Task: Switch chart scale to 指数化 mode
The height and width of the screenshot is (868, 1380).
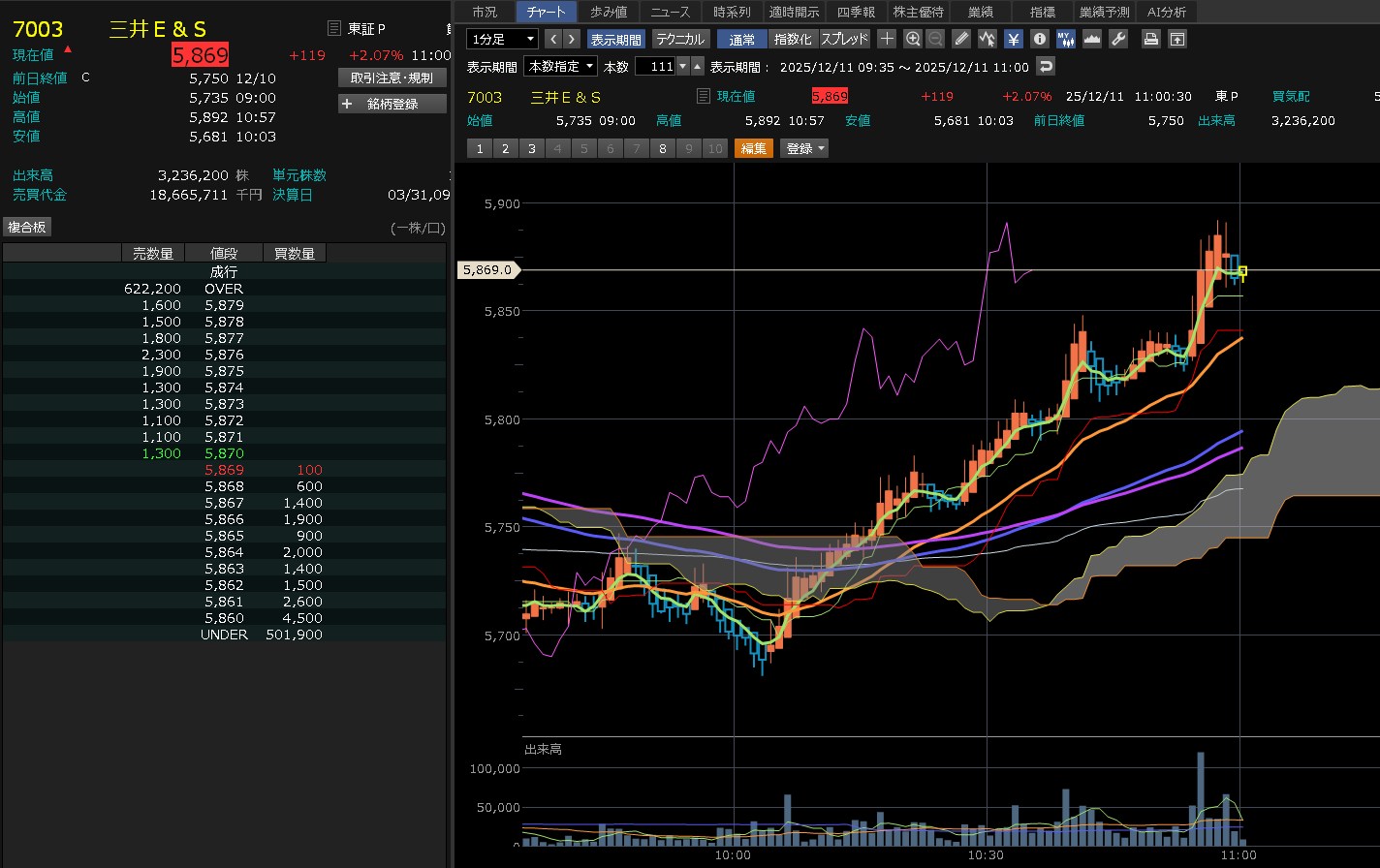Action: click(793, 39)
